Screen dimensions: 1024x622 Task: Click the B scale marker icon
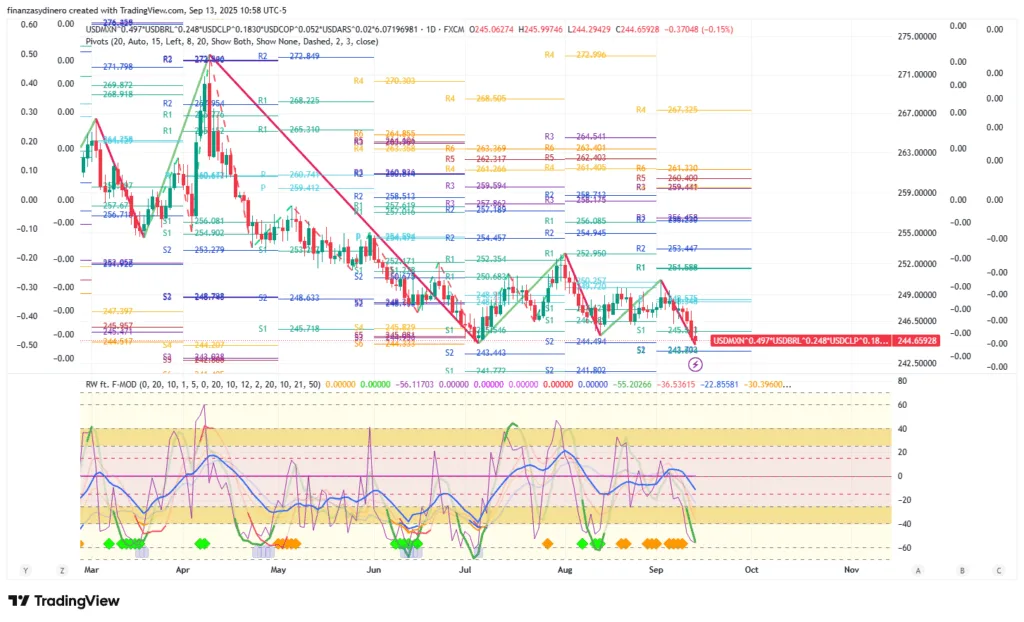[962, 570]
